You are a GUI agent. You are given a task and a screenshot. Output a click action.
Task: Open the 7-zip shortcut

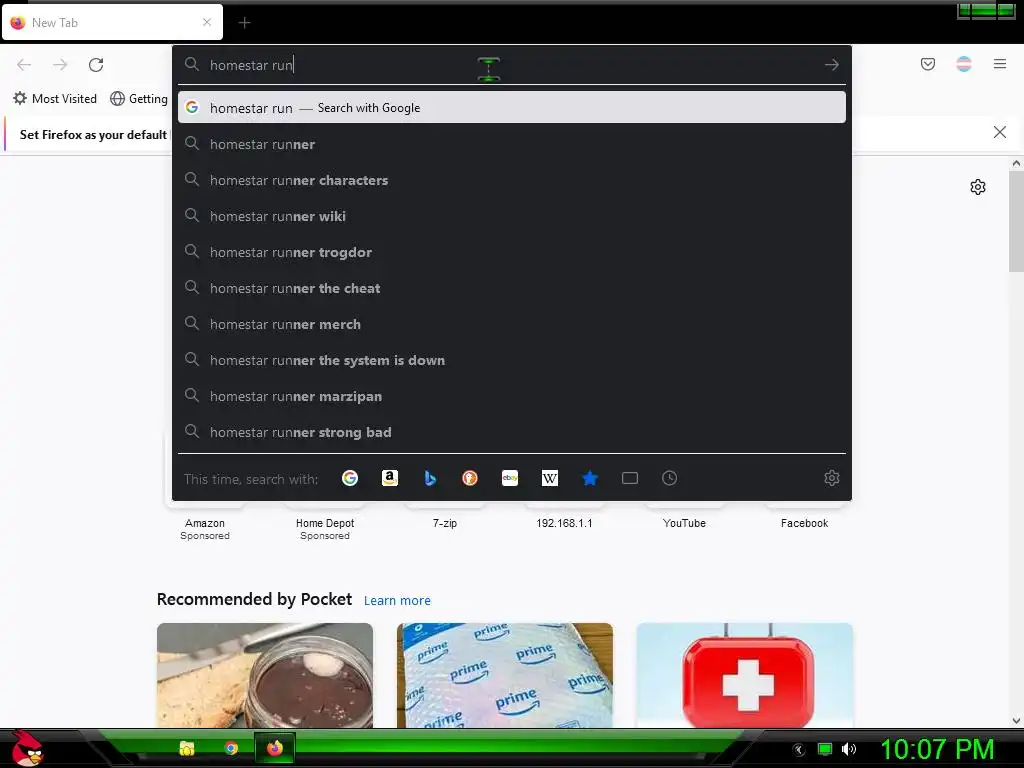coord(445,523)
